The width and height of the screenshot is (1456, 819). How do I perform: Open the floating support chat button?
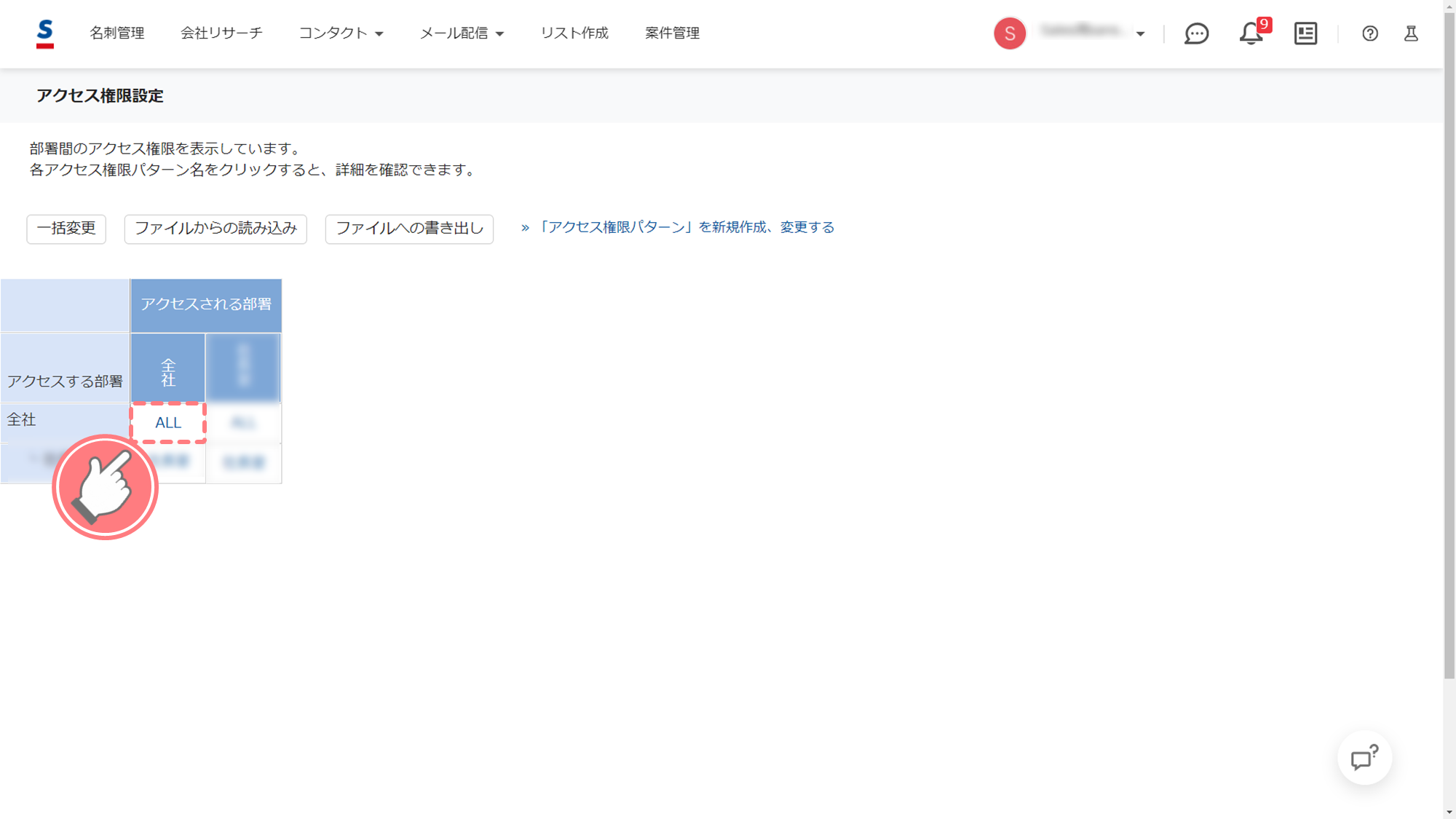pos(1364,758)
